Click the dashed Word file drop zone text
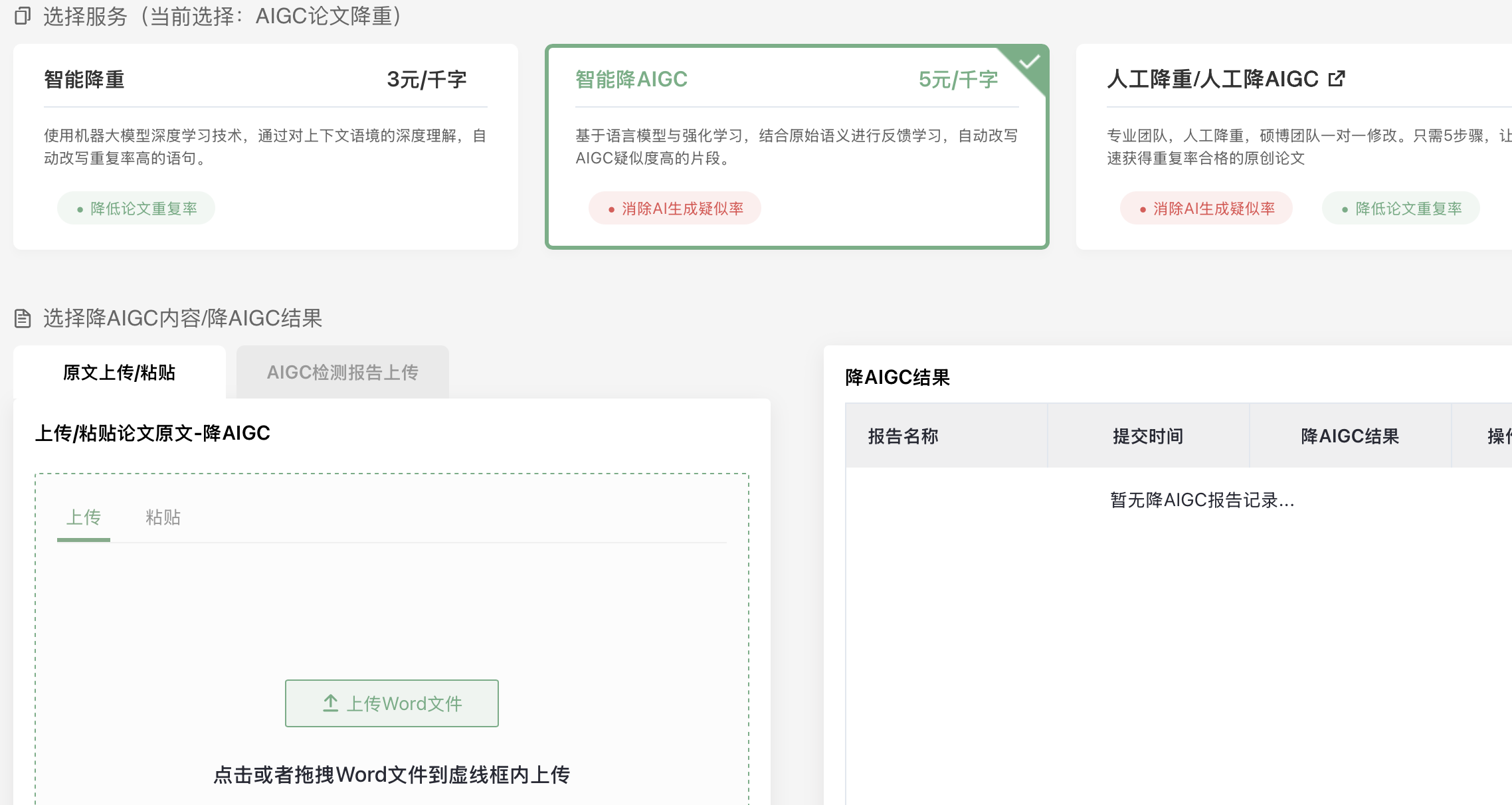The image size is (1512, 805). pos(392,774)
